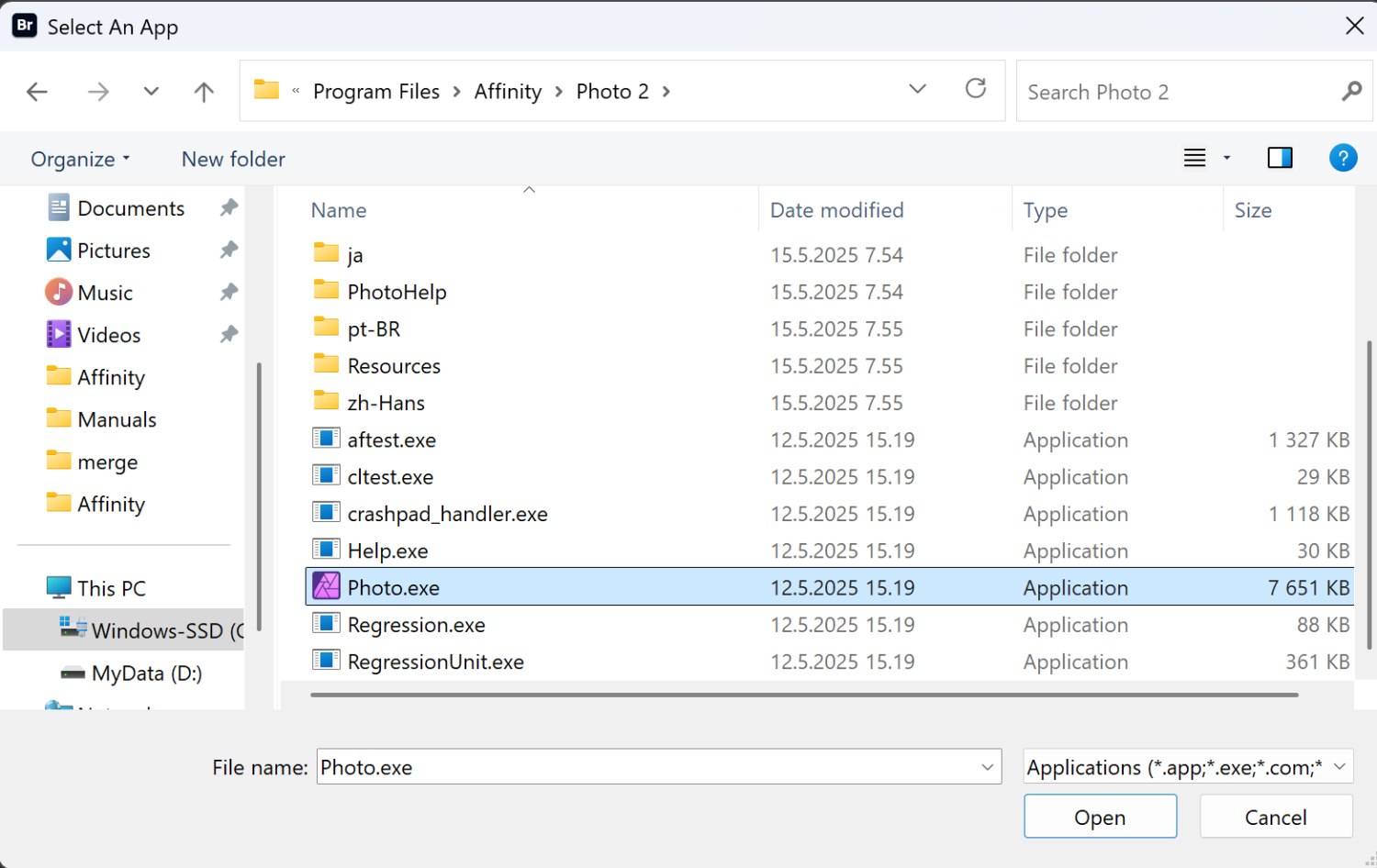Select the crashpad_handler.exe file icon
This screenshot has width=1377, height=868.
coord(326,513)
